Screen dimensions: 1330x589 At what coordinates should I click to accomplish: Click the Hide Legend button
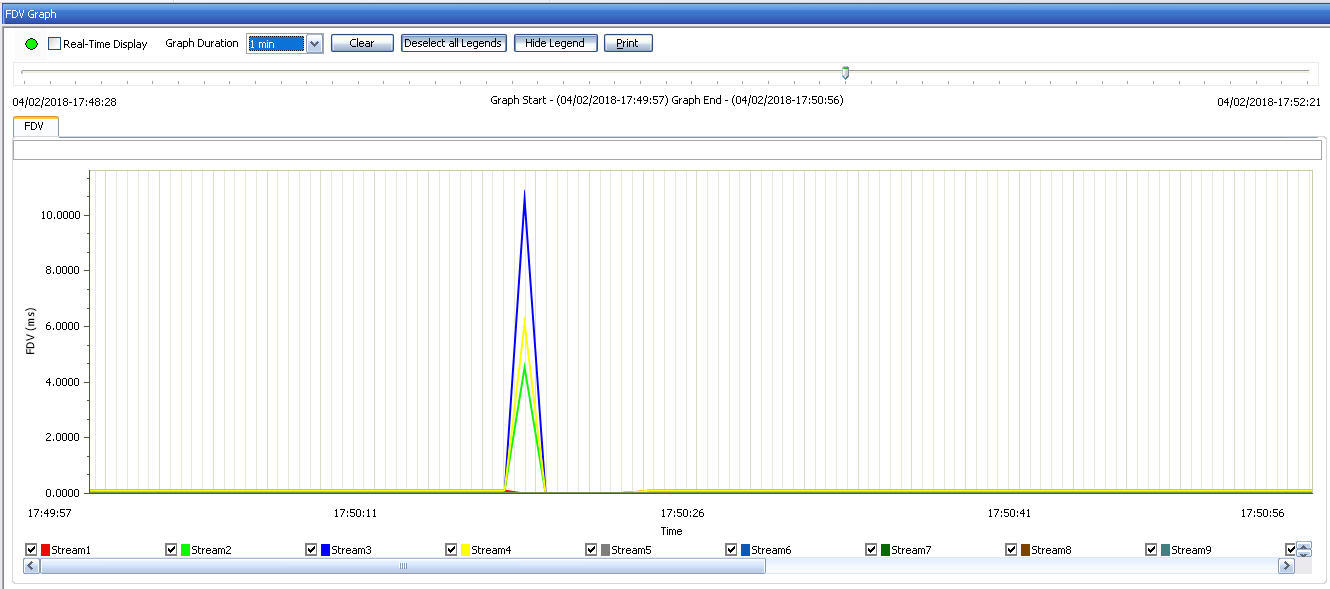(x=555, y=43)
